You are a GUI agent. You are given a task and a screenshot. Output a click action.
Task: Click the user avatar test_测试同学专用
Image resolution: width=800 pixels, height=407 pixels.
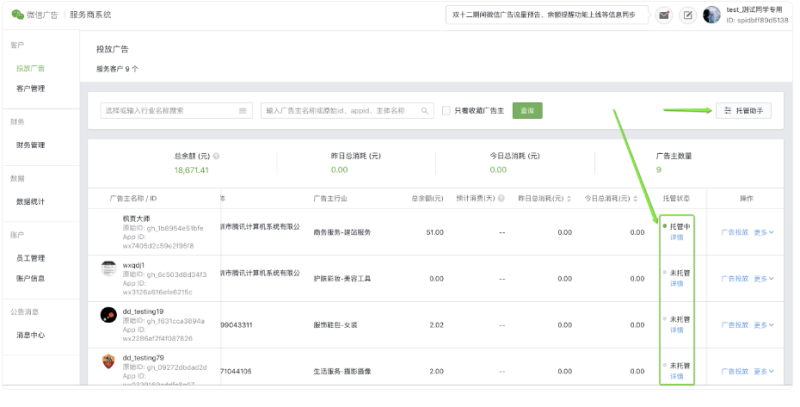[711, 15]
